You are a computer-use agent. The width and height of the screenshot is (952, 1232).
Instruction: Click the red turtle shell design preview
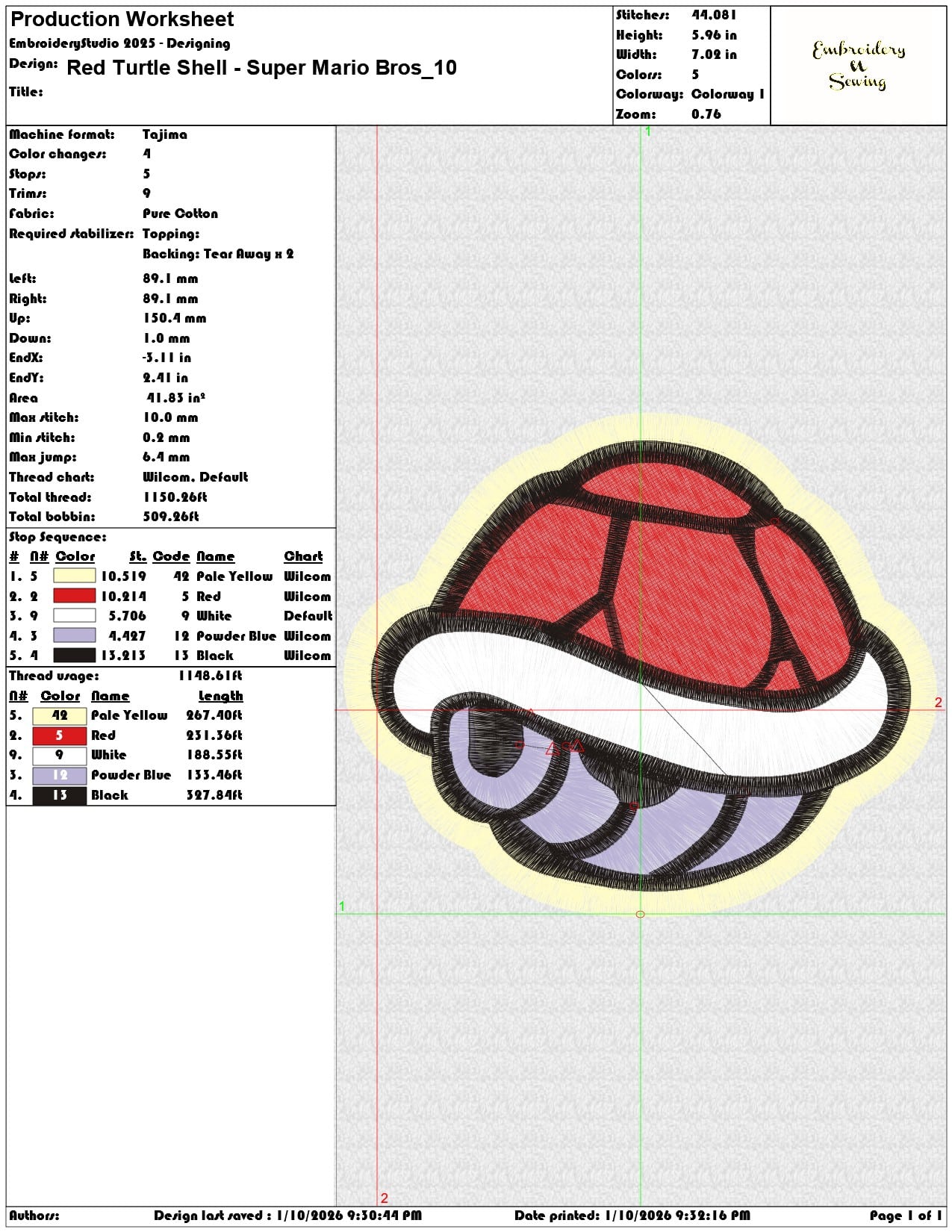click(641, 663)
